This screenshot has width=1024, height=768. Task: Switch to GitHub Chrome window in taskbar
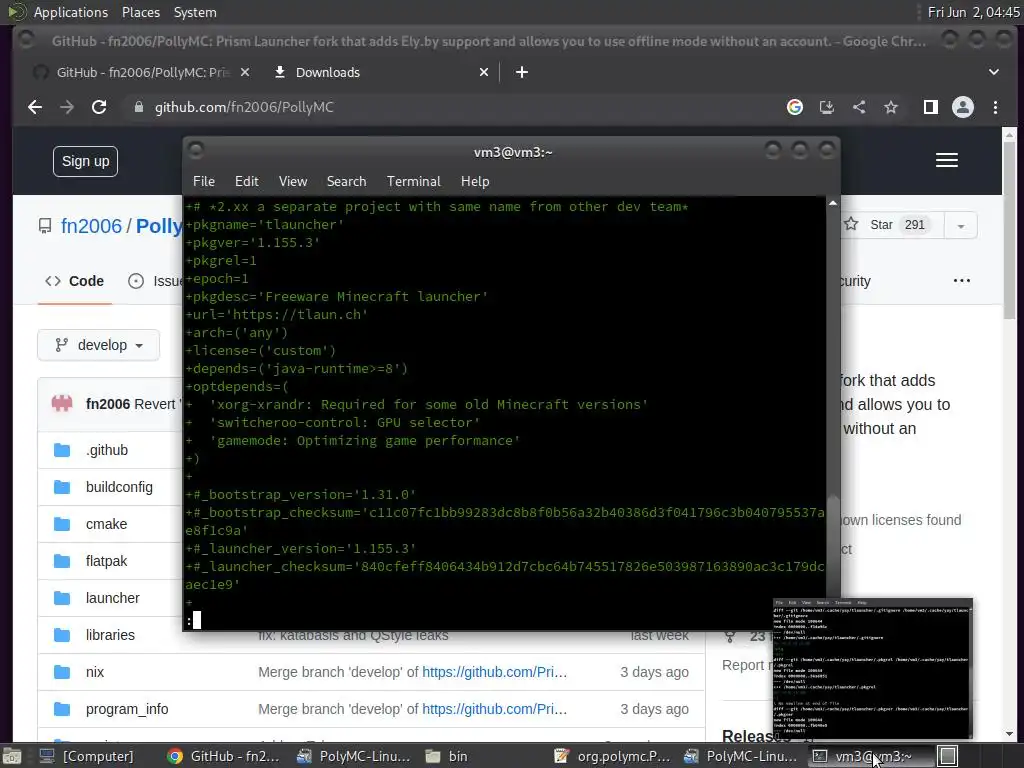pyautogui.click(x=223, y=756)
